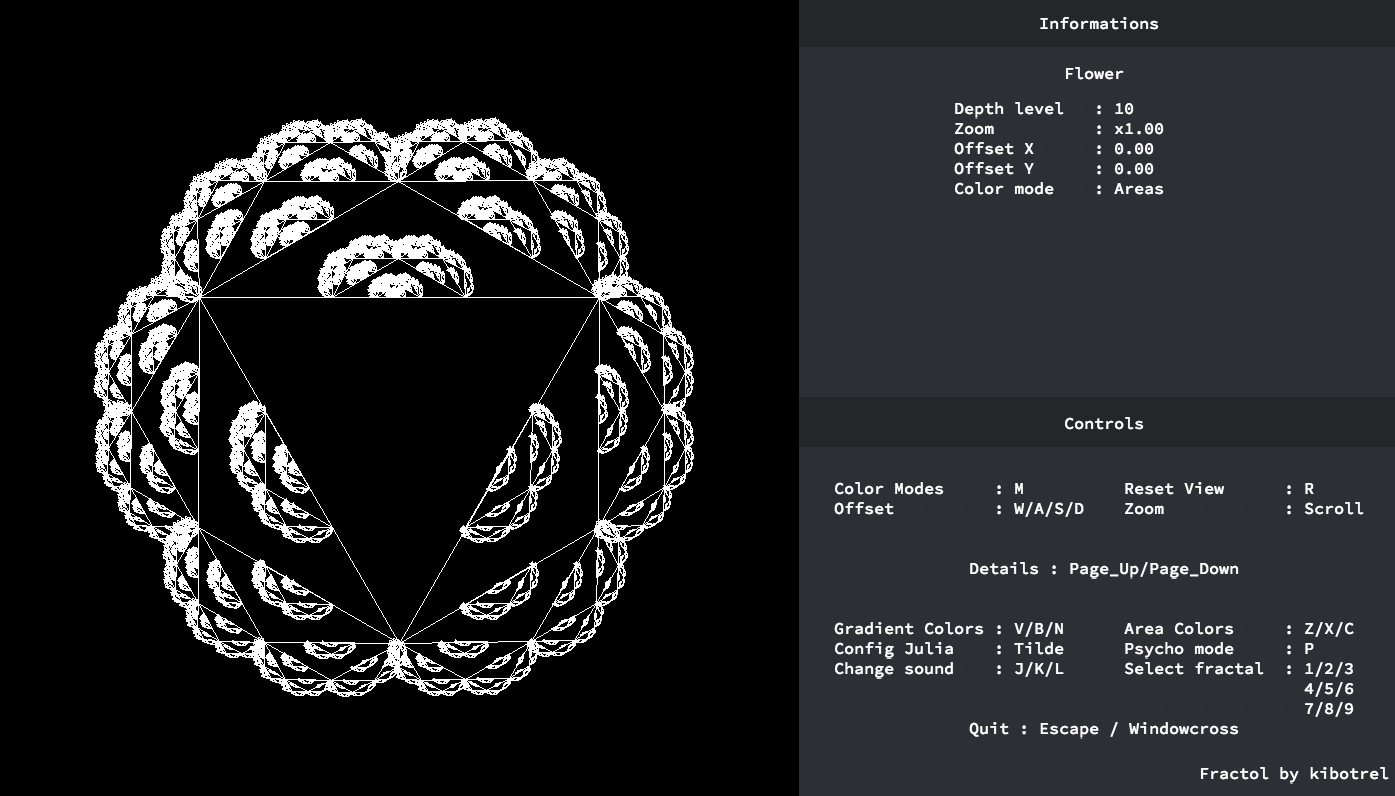Click the Z/X/C key hint

point(1329,628)
